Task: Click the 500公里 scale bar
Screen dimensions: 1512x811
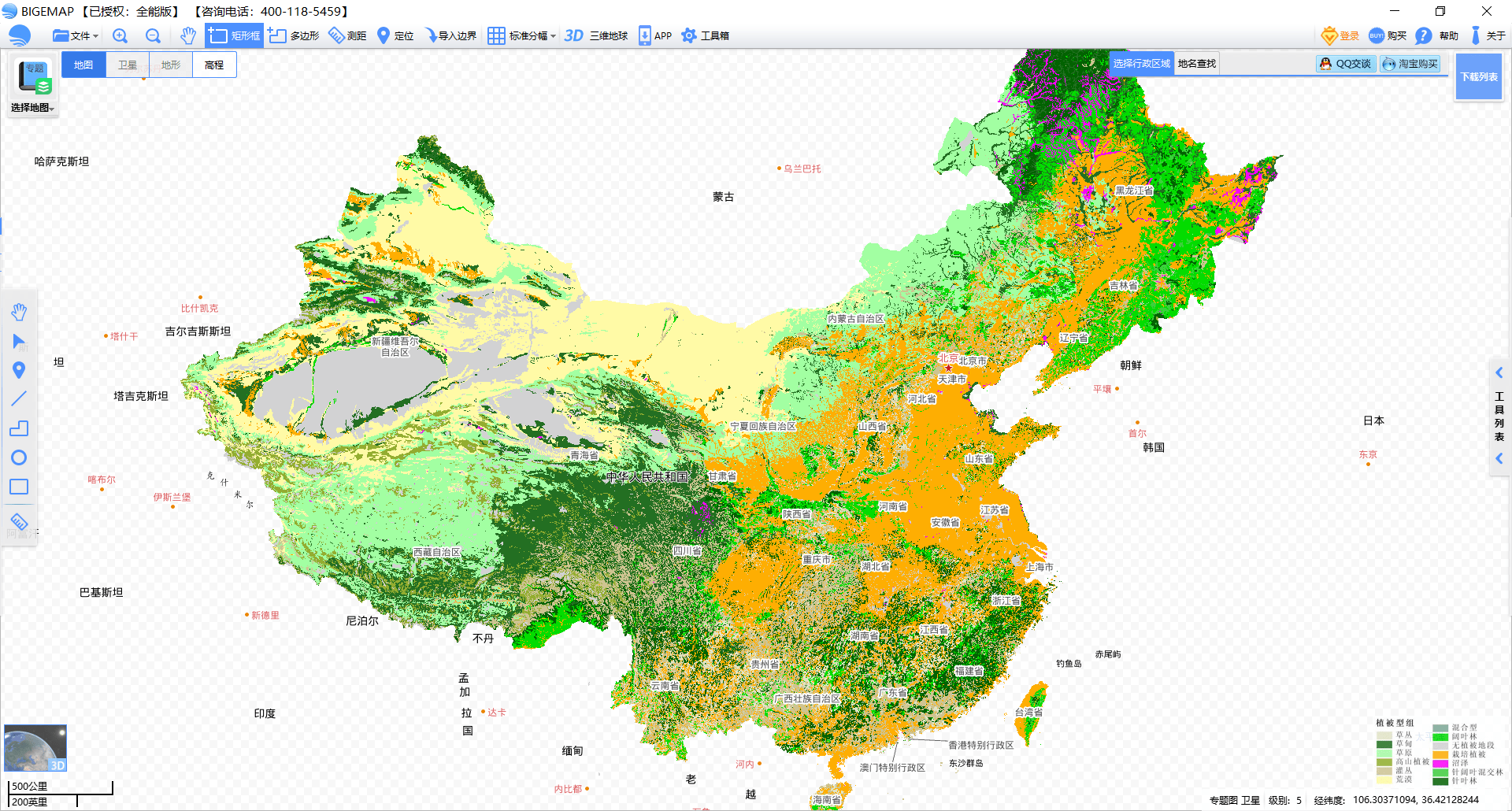Action: point(61,787)
